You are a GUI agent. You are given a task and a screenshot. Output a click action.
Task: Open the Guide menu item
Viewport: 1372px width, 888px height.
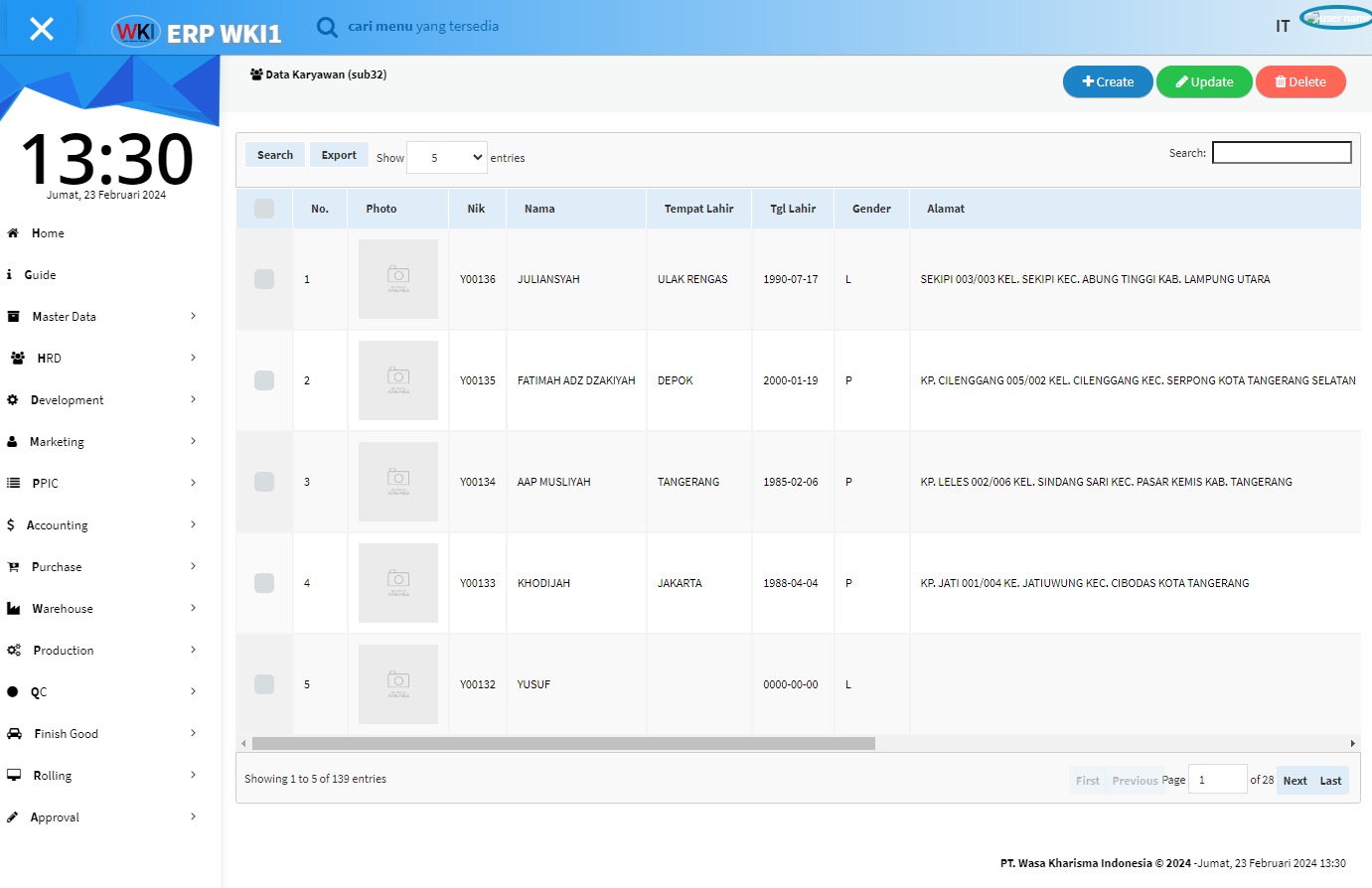pyautogui.click(x=40, y=275)
